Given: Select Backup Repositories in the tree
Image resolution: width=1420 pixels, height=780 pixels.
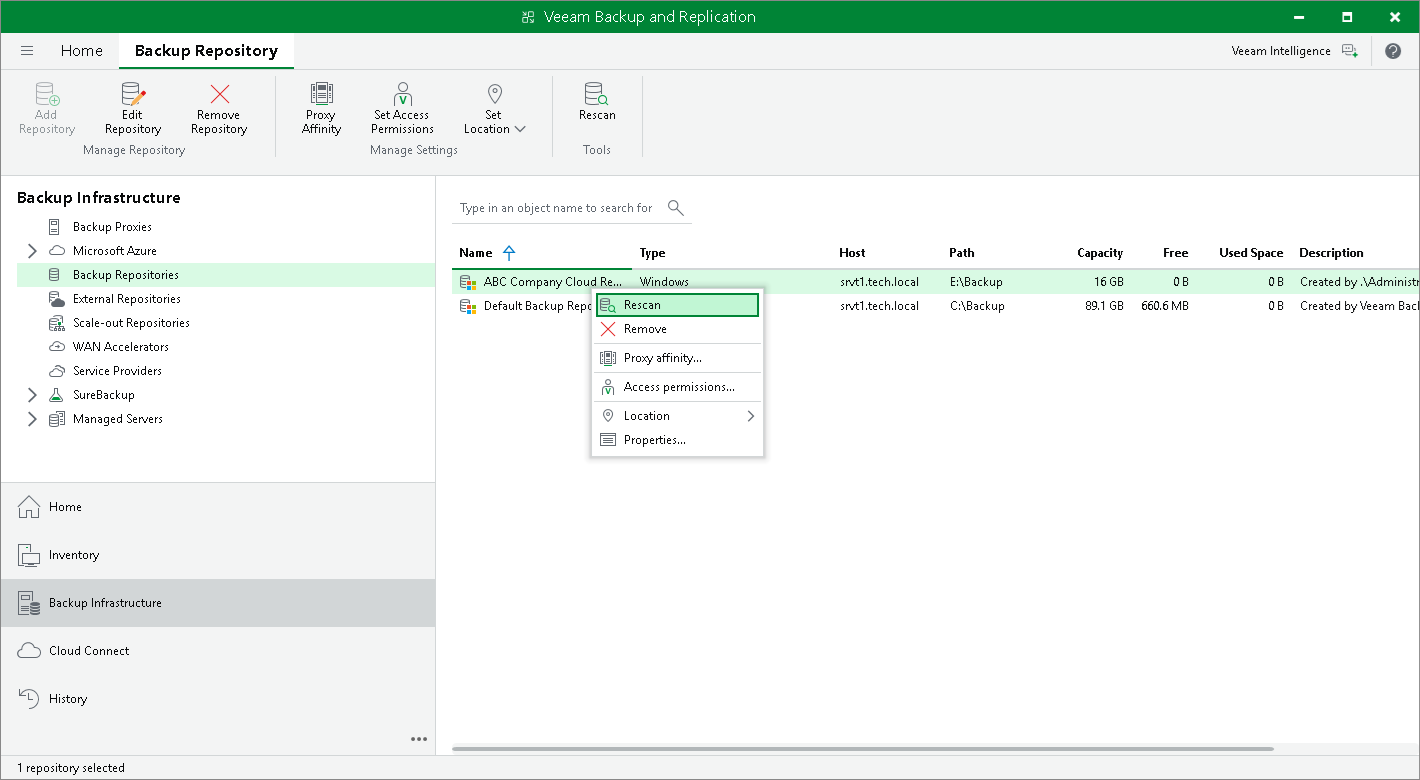Looking at the screenshot, I should (x=226, y=275).
